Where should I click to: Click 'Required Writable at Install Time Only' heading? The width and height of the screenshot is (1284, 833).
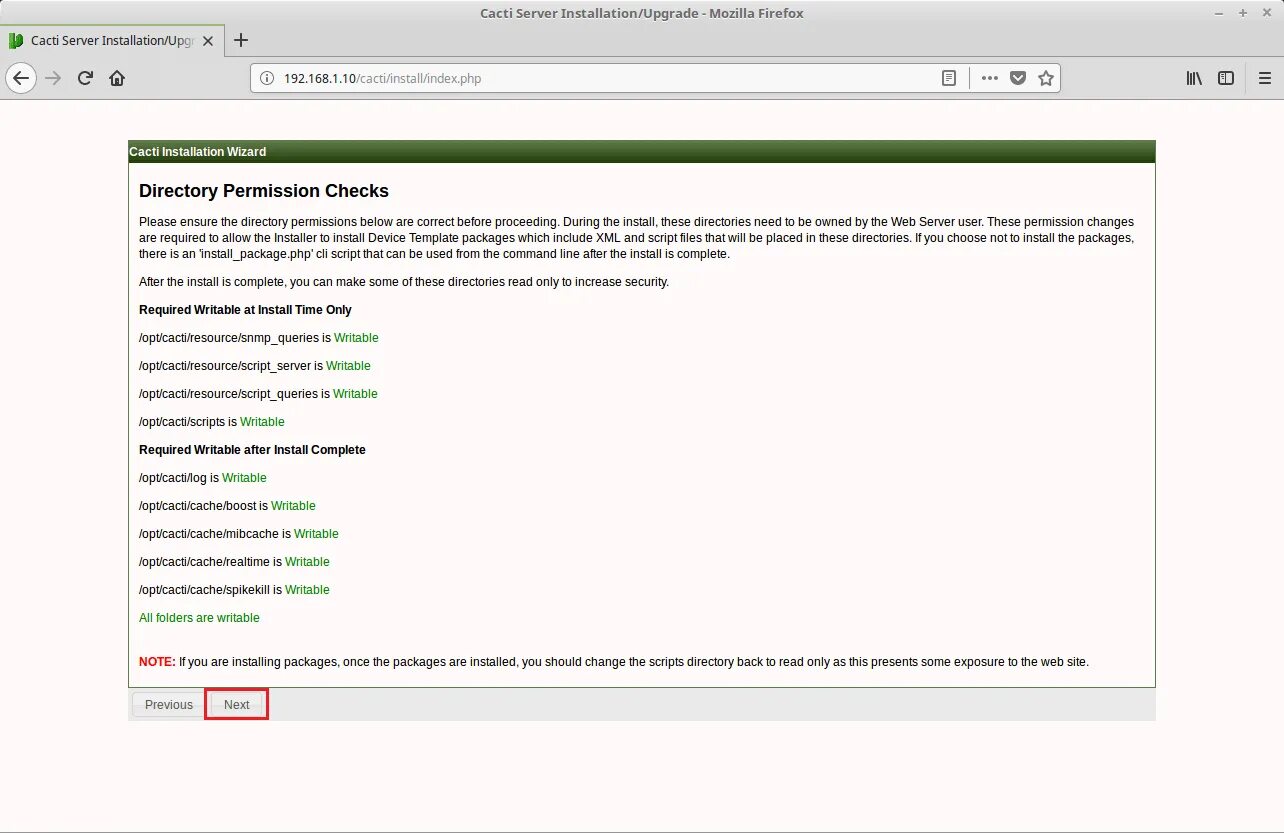(x=245, y=310)
